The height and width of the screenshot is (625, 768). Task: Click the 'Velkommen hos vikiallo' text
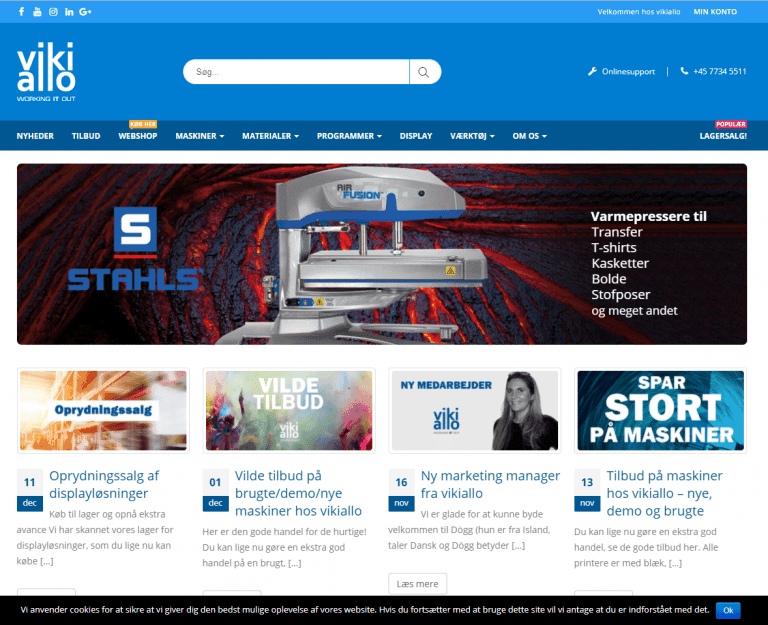point(639,12)
